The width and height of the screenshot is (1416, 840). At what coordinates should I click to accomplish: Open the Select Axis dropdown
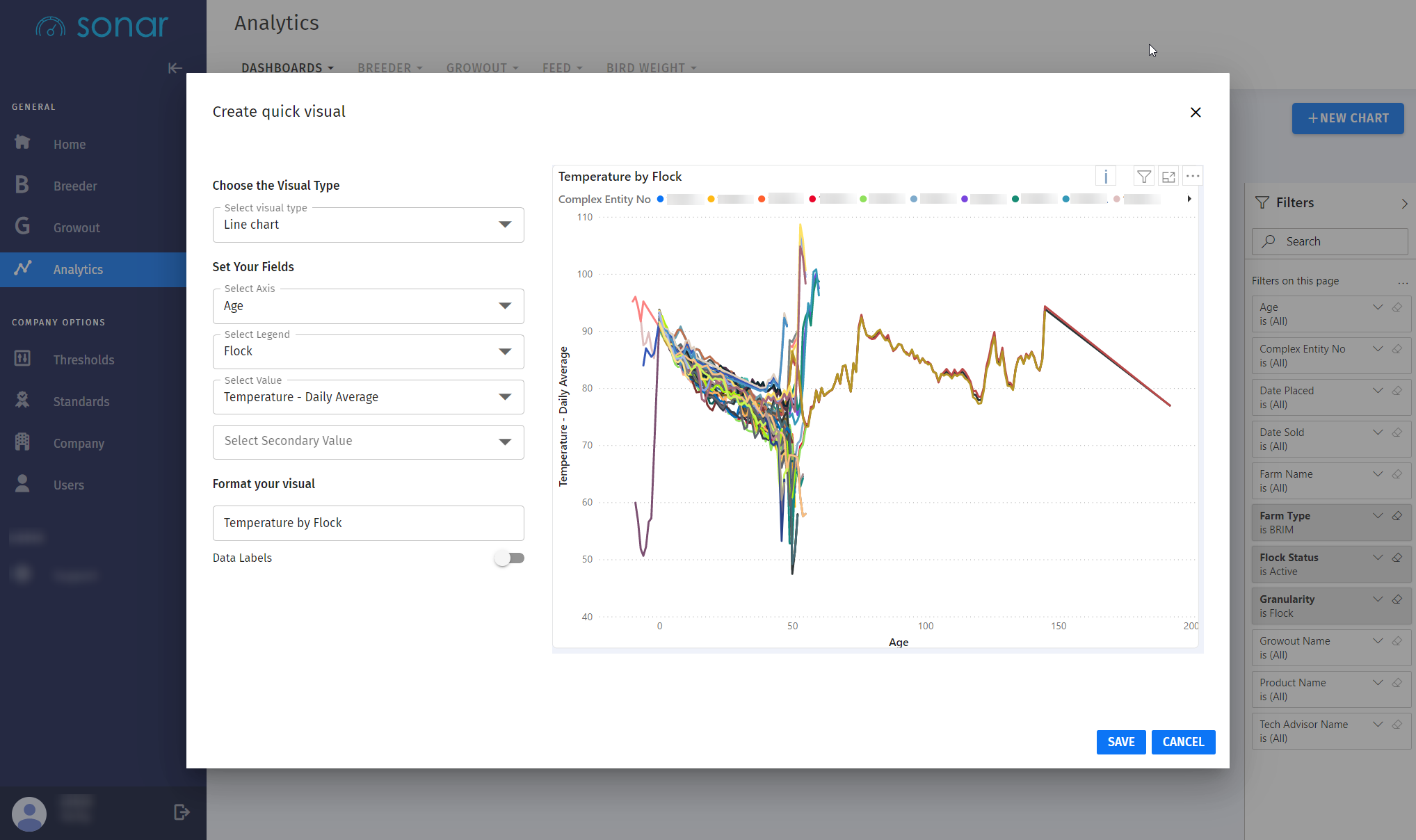point(368,306)
